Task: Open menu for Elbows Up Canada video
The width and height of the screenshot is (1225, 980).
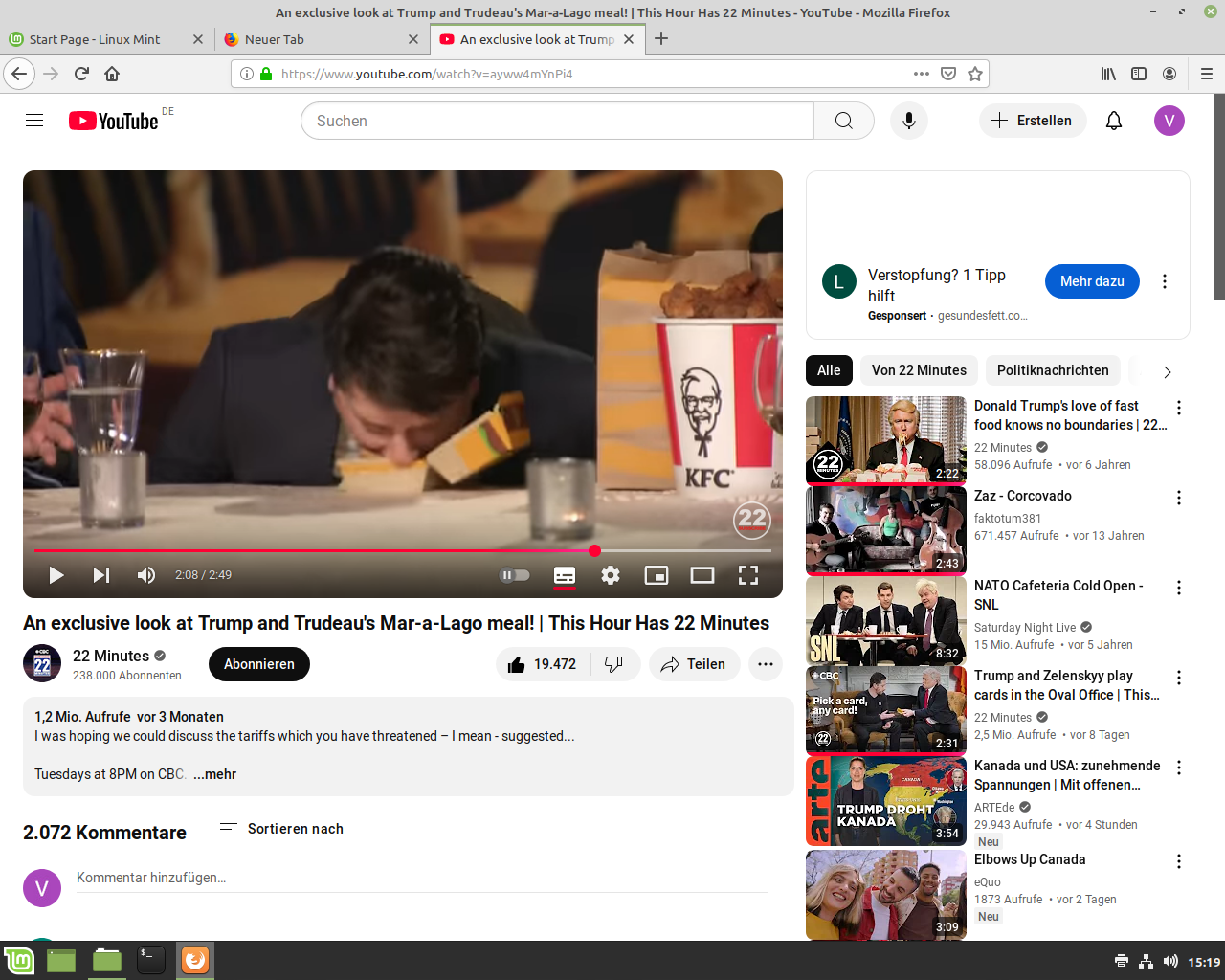Action: click(x=1179, y=861)
